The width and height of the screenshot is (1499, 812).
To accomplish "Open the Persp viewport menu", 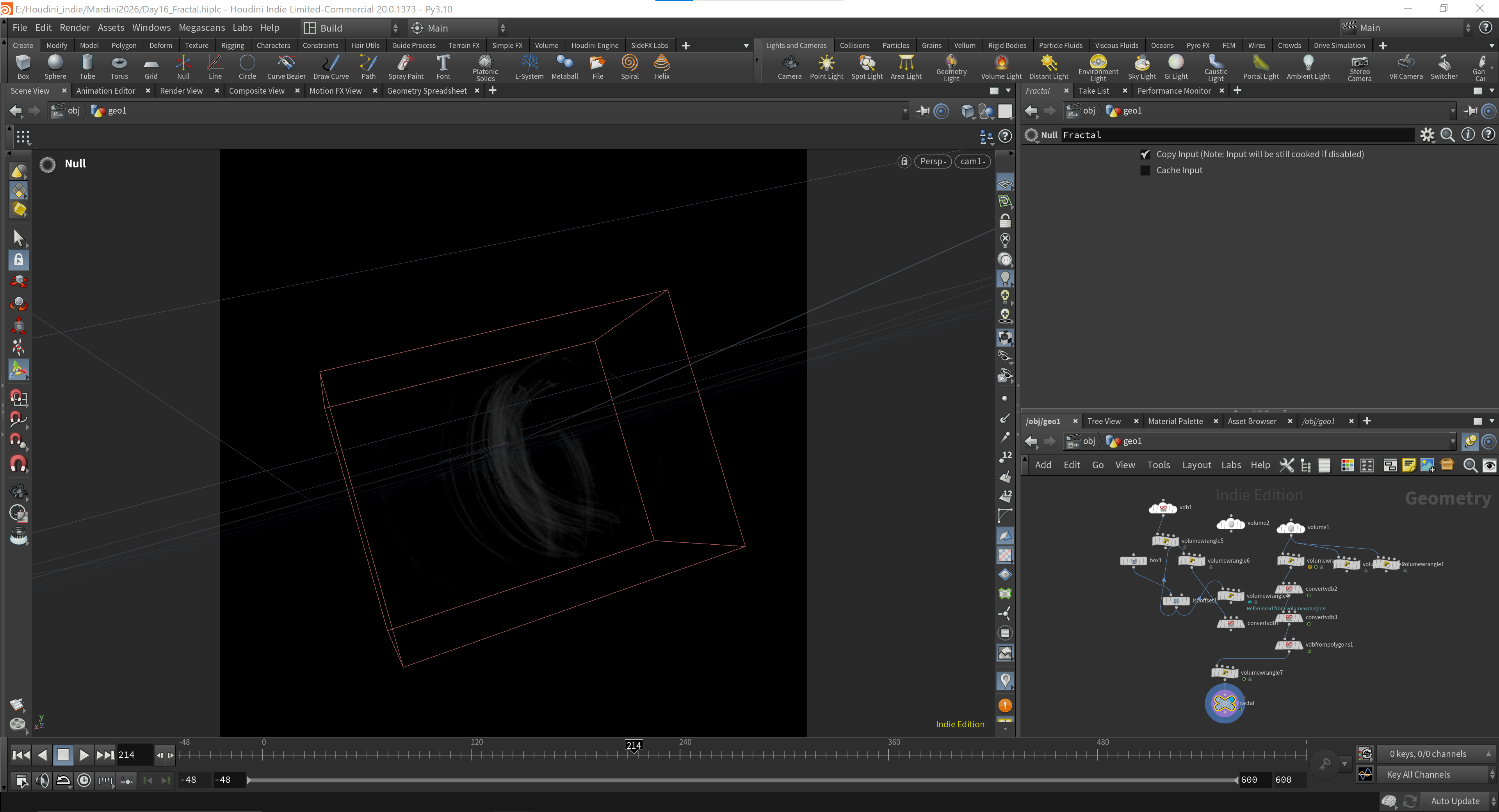I will [933, 162].
